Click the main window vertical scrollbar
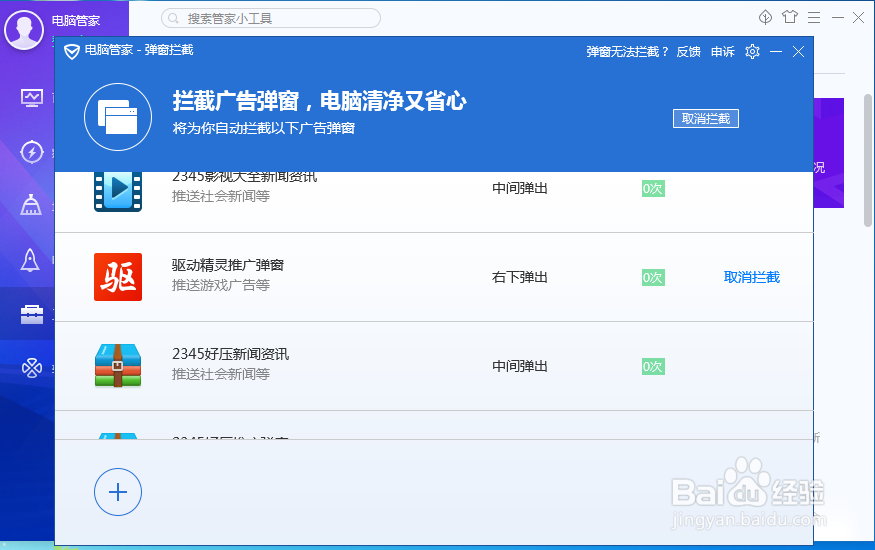 868,160
